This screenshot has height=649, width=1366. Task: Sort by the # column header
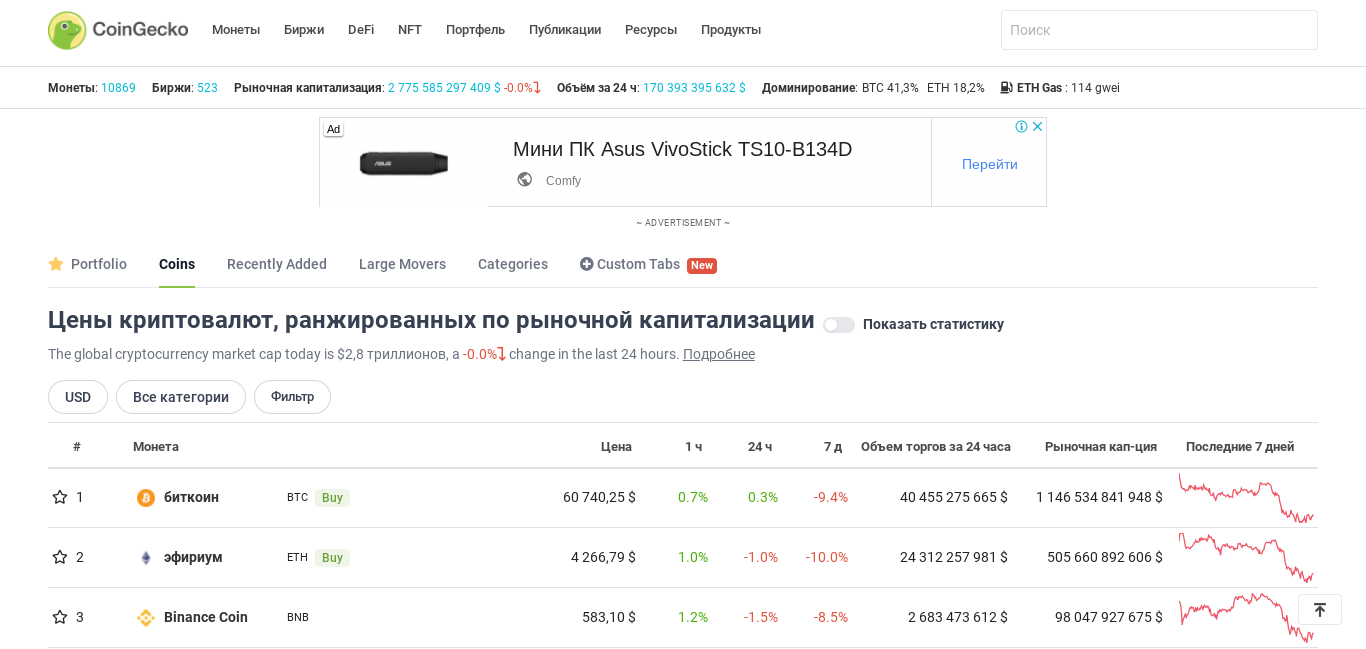click(x=77, y=446)
